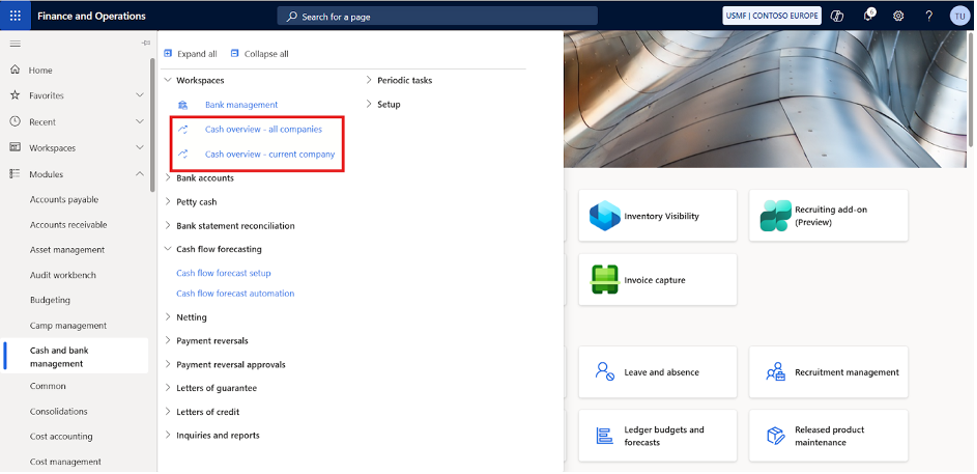Open Cash flow forecast setup link
This screenshot has height=474, width=977.
pyautogui.click(x=223, y=273)
